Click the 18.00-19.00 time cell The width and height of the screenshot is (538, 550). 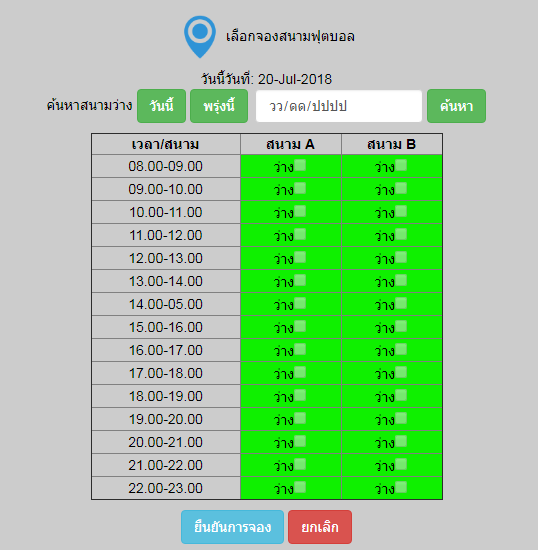[166, 396]
